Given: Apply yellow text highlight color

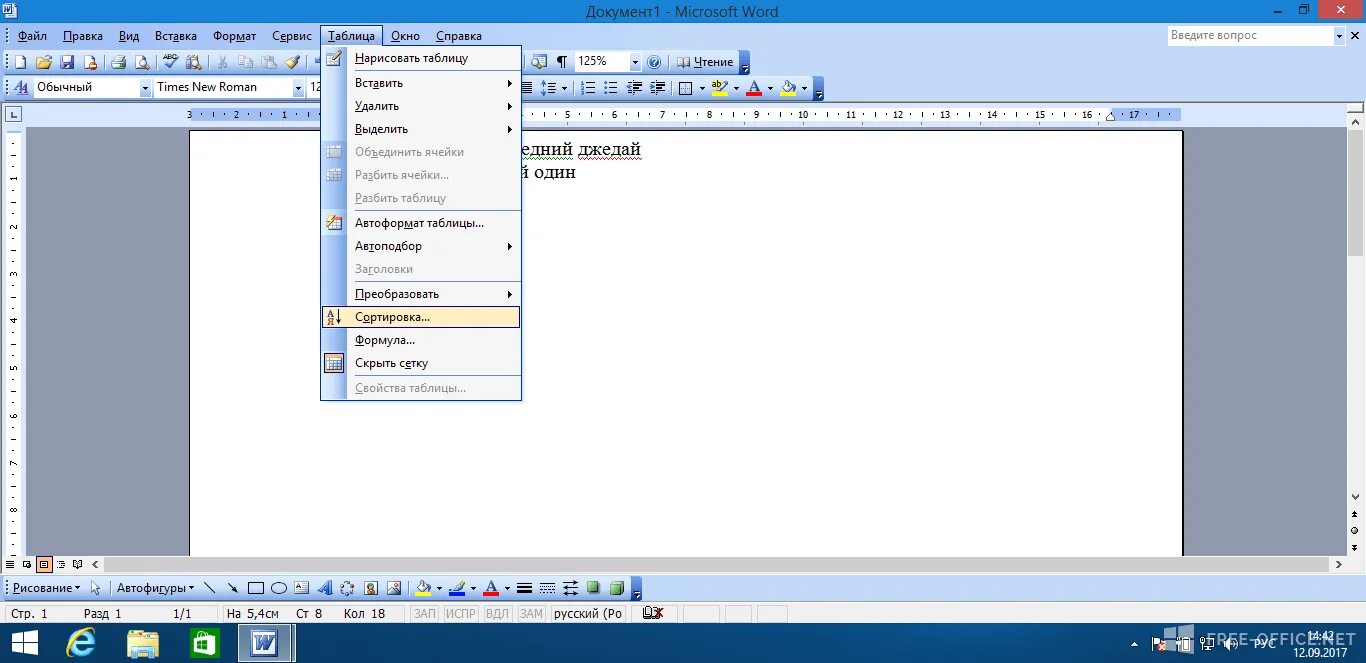Looking at the screenshot, I should pyautogui.click(x=720, y=88).
